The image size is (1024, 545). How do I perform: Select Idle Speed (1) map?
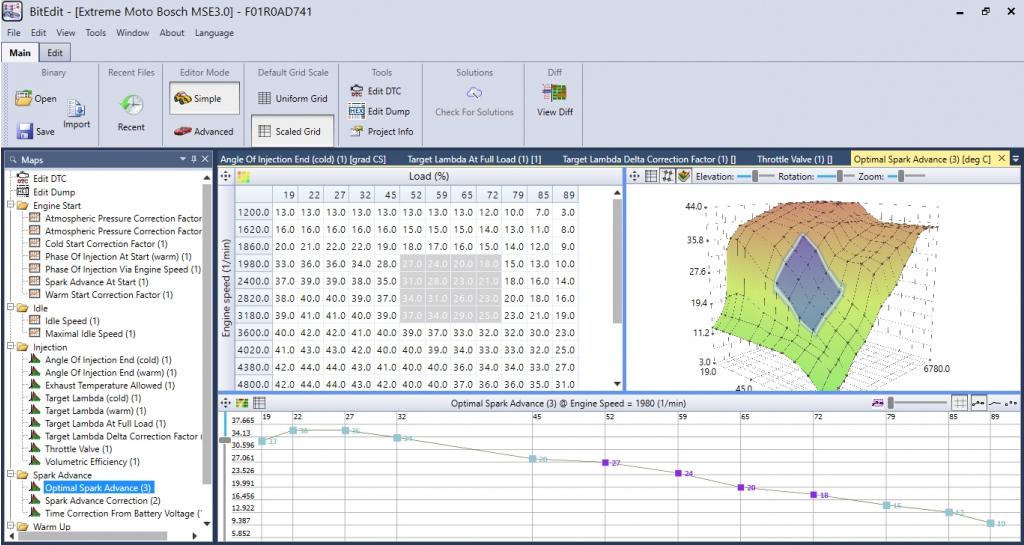[x=72, y=321]
